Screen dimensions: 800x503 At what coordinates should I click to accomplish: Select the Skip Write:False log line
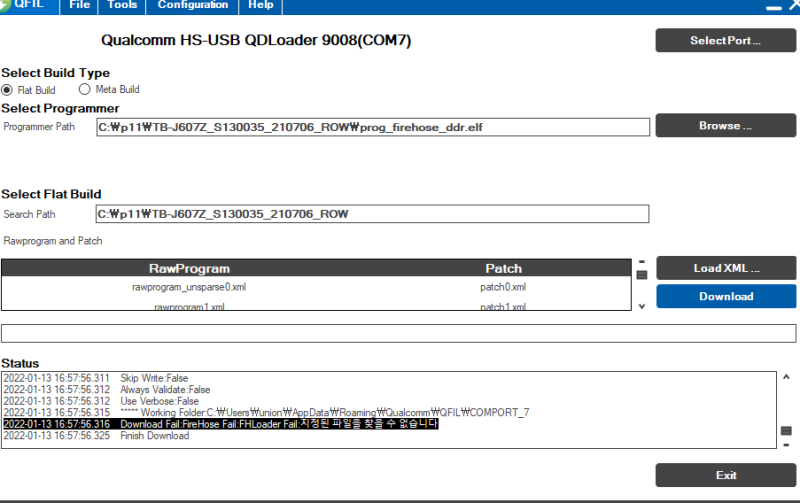coord(96,378)
